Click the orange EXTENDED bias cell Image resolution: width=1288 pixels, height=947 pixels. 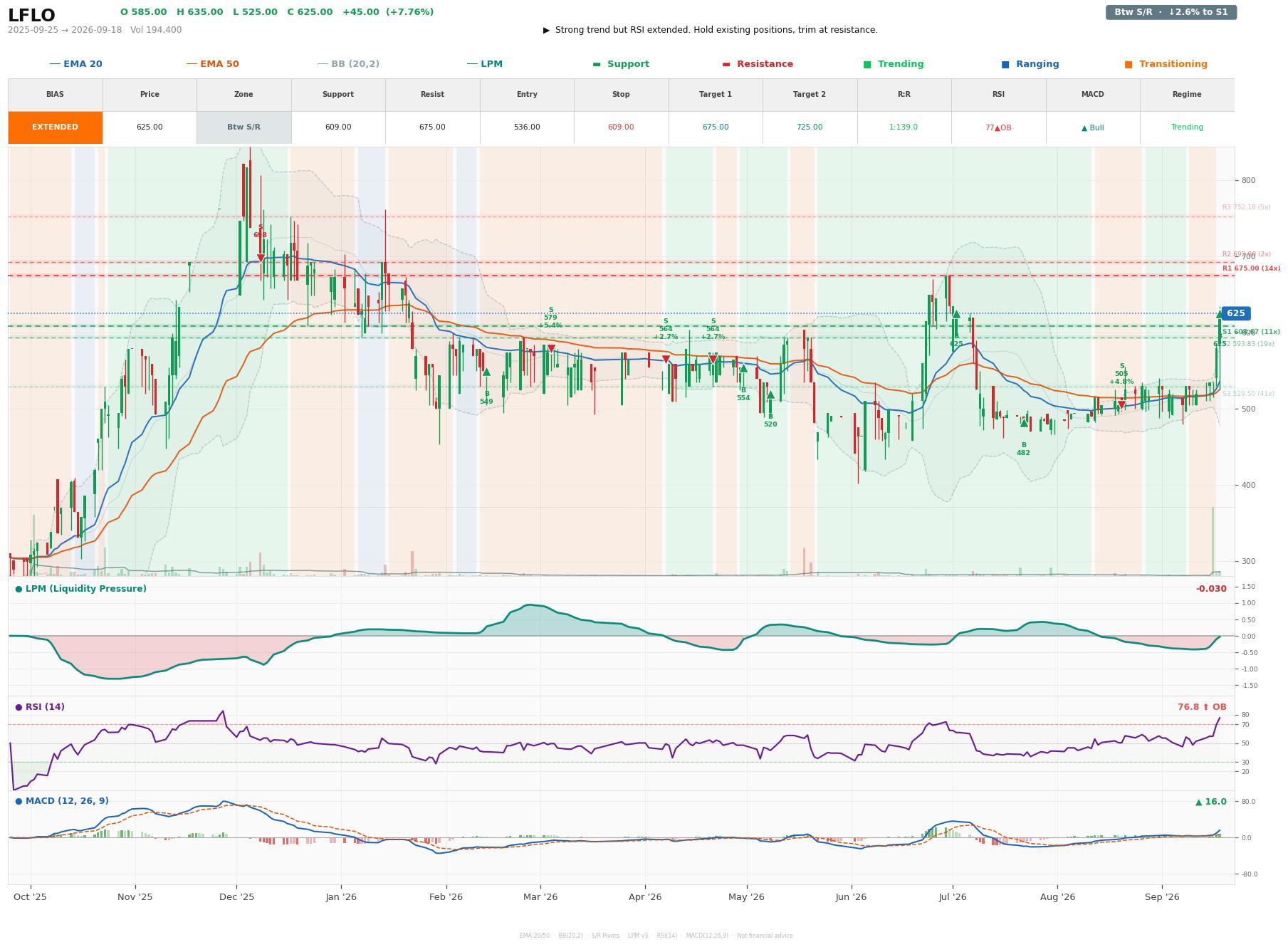(56, 127)
